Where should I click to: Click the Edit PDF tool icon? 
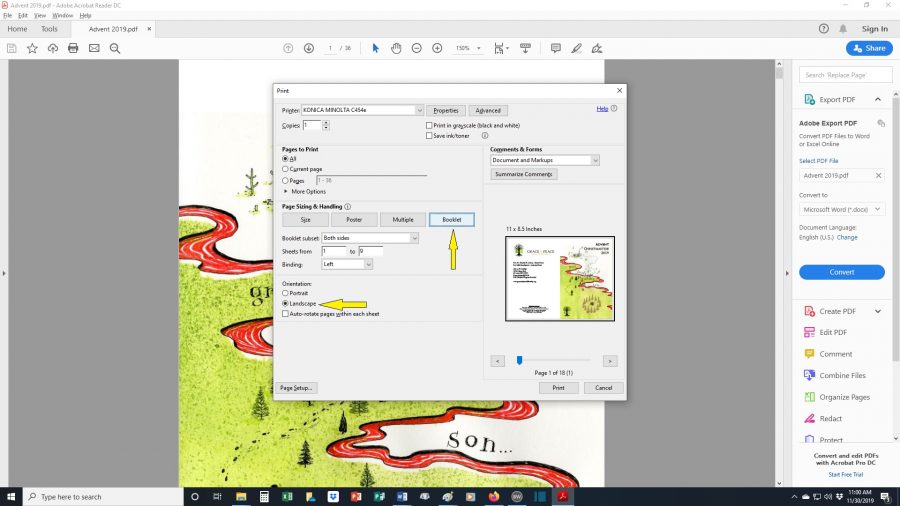coord(810,333)
